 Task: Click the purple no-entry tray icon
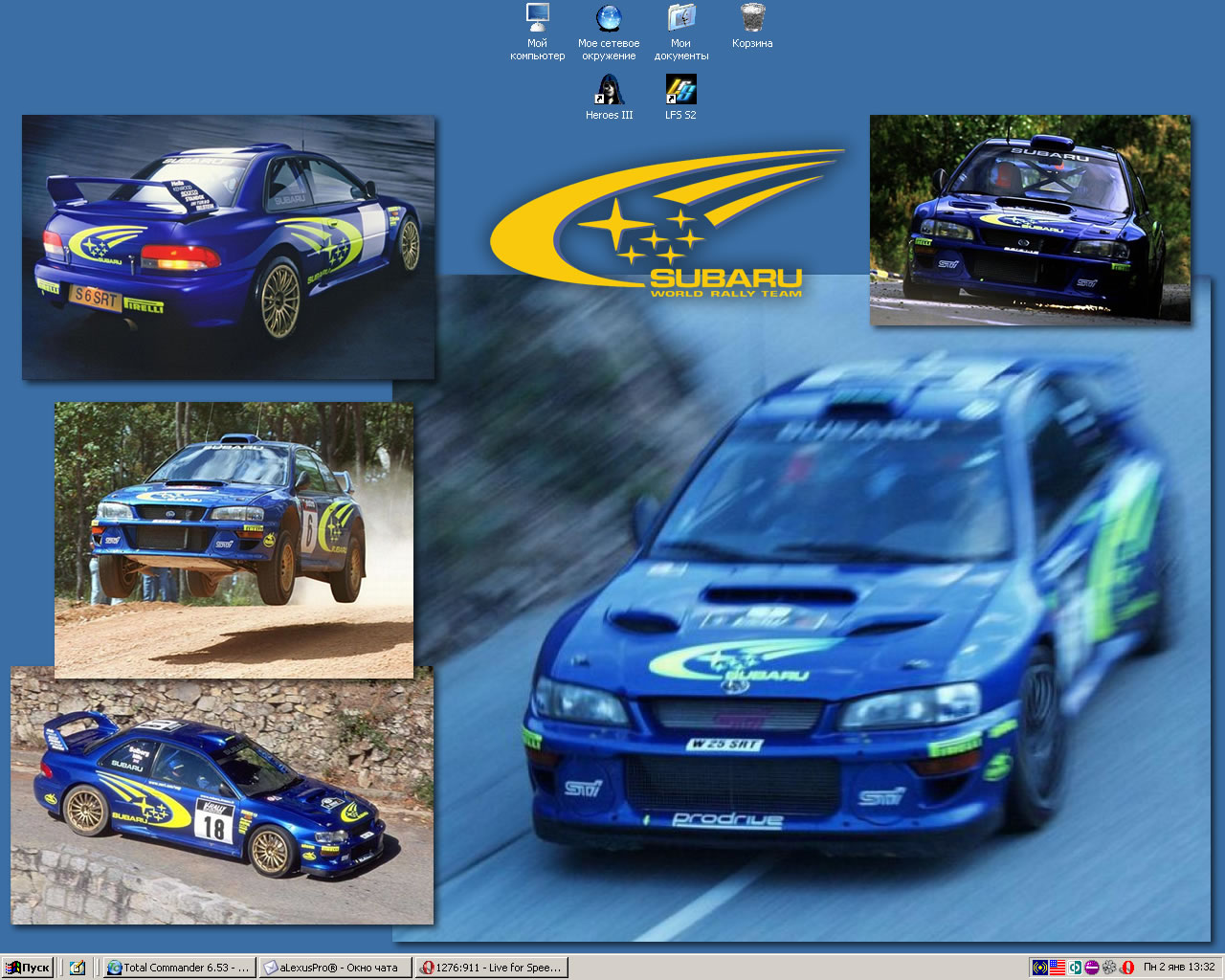[x=1092, y=968]
